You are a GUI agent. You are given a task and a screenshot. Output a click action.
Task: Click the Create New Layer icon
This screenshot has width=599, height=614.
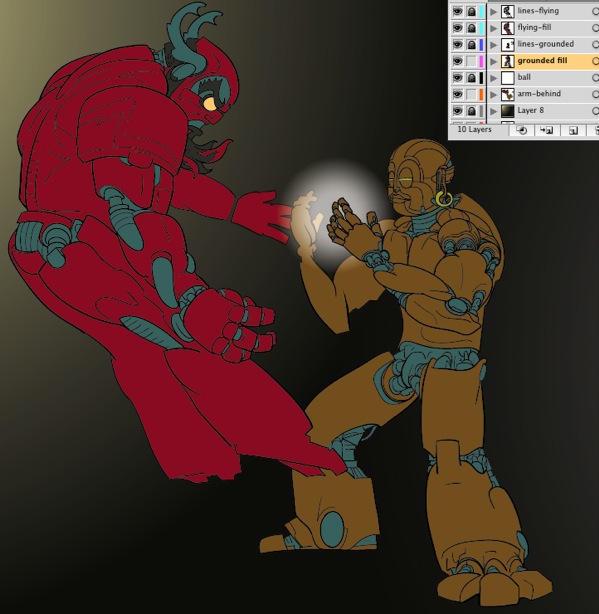[573, 130]
